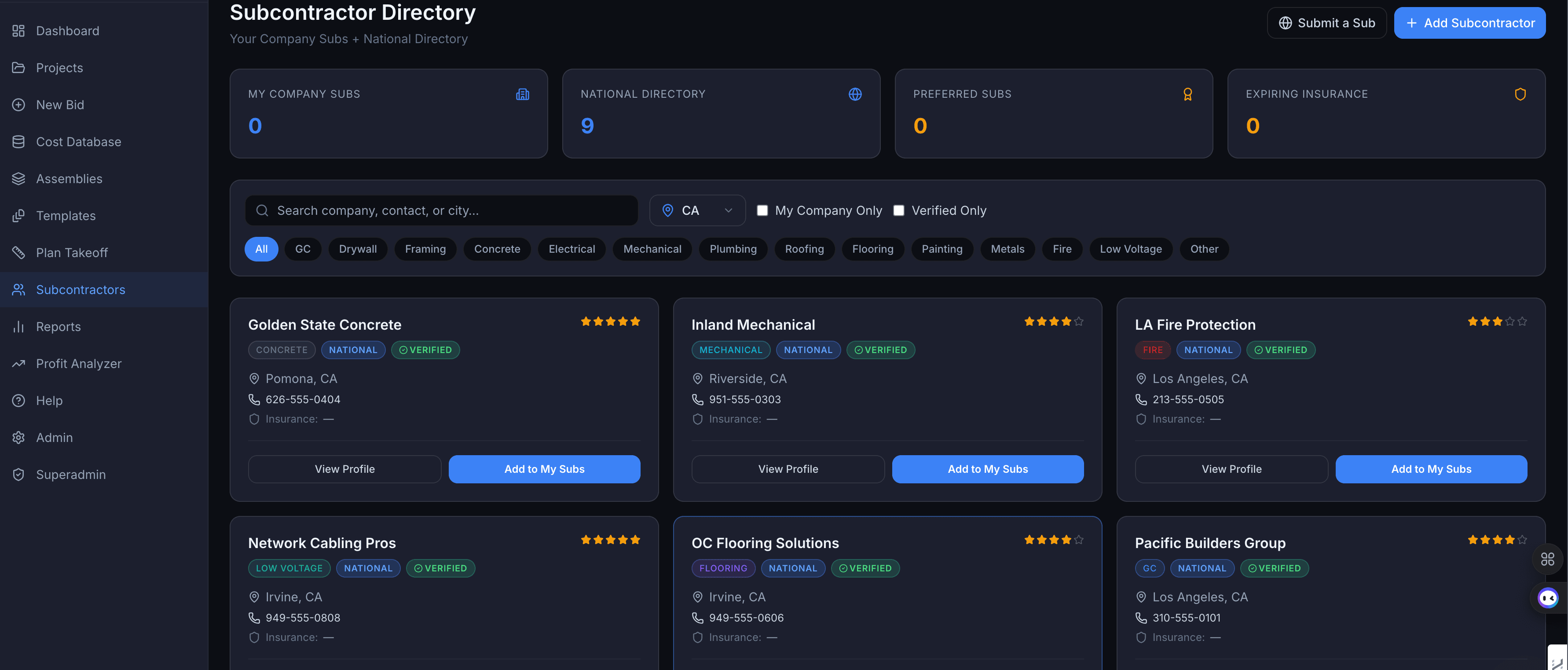Image resolution: width=1568 pixels, height=670 pixels.
Task: Click the Add Subcontractor button
Action: click(1469, 22)
